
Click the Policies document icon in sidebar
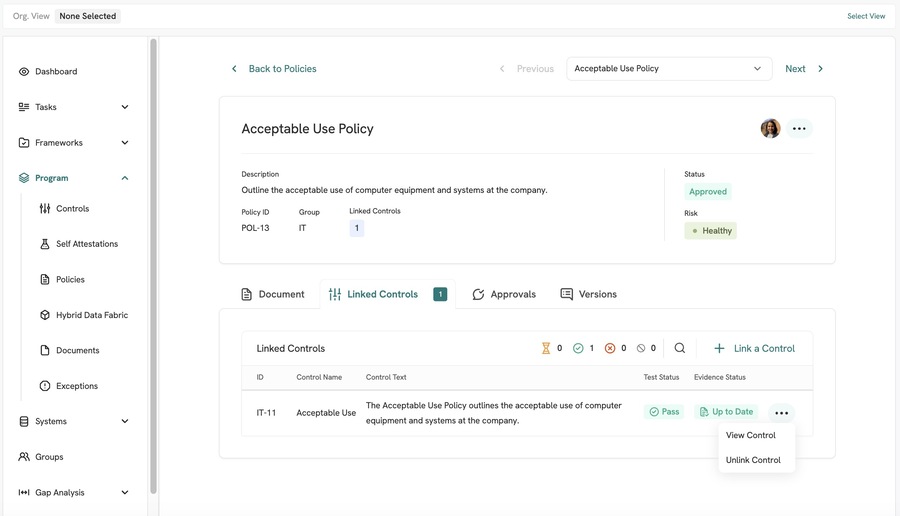[45, 280]
